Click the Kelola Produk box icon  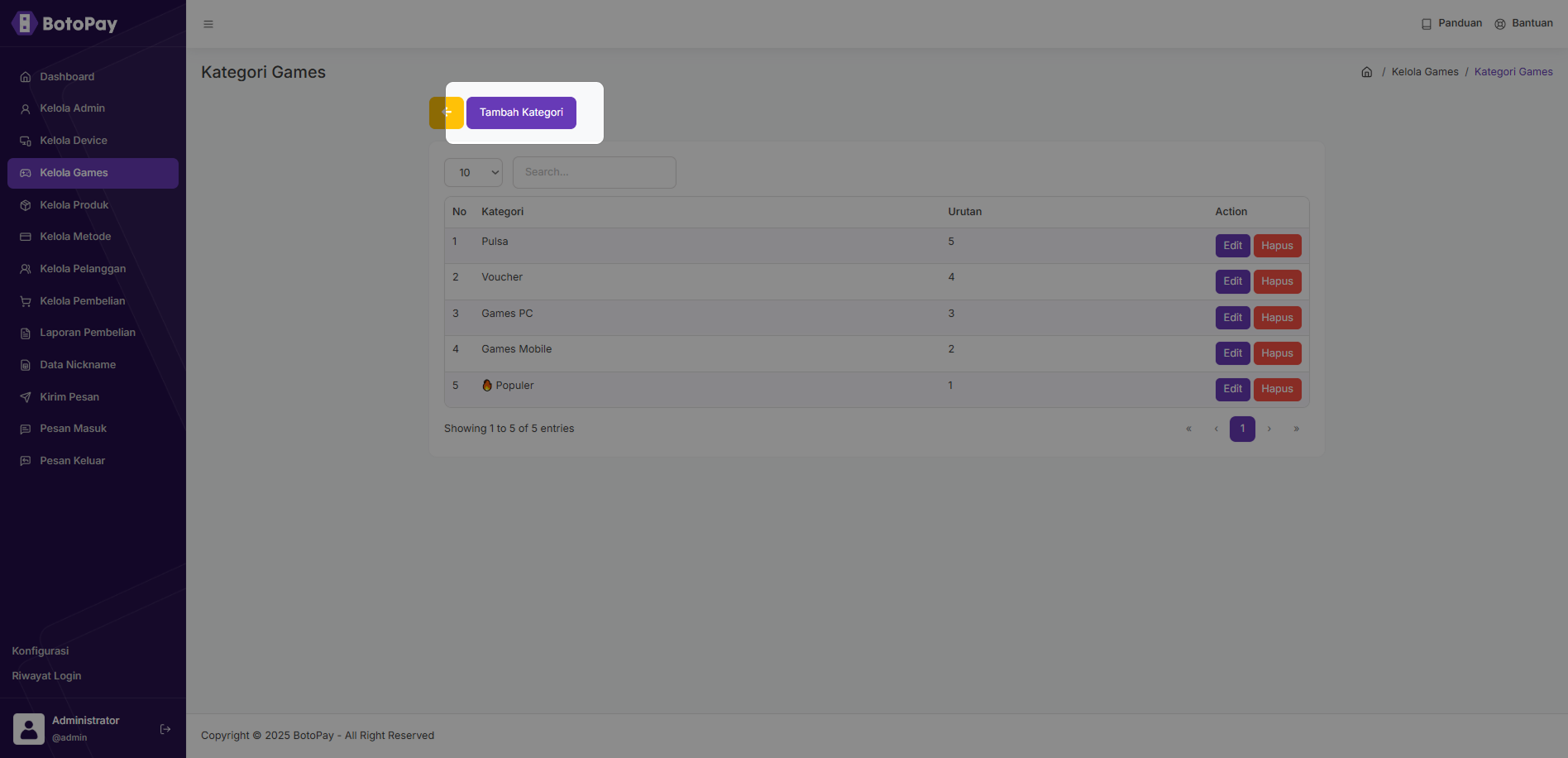pos(26,205)
